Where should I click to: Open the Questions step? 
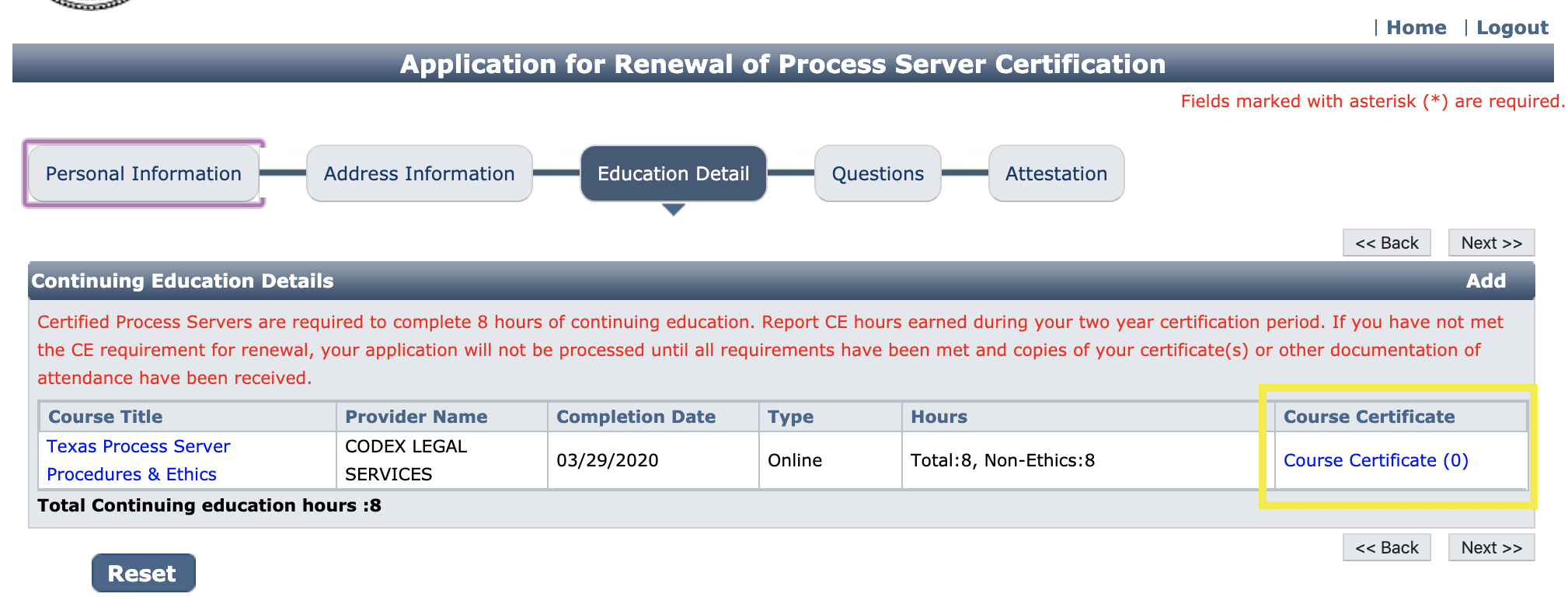tap(878, 173)
